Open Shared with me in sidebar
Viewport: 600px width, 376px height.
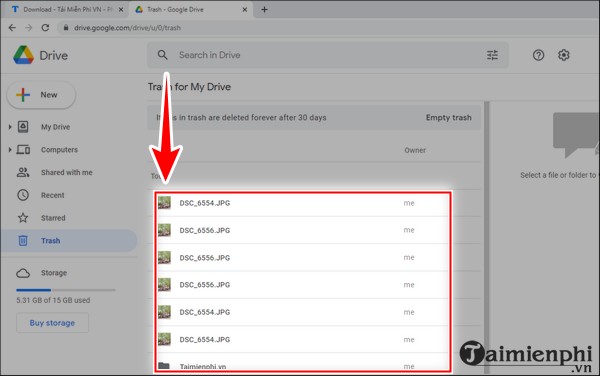(67, 173)
